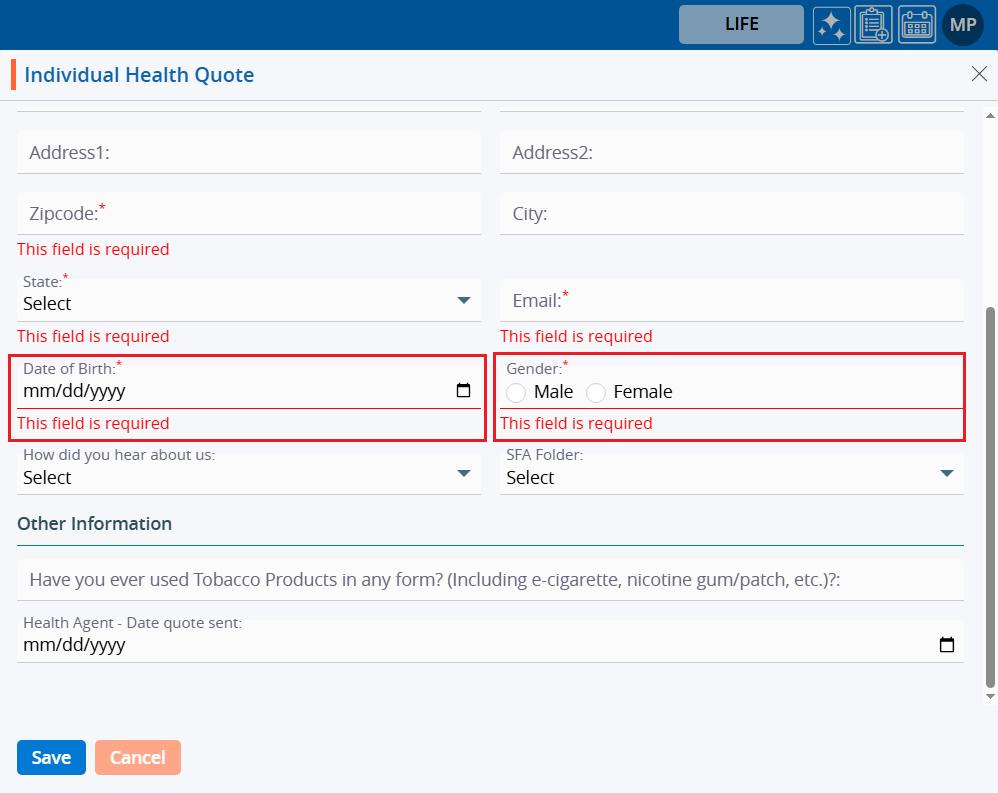
Task: Focus the Email input field
Action: [x=731, y=300]
